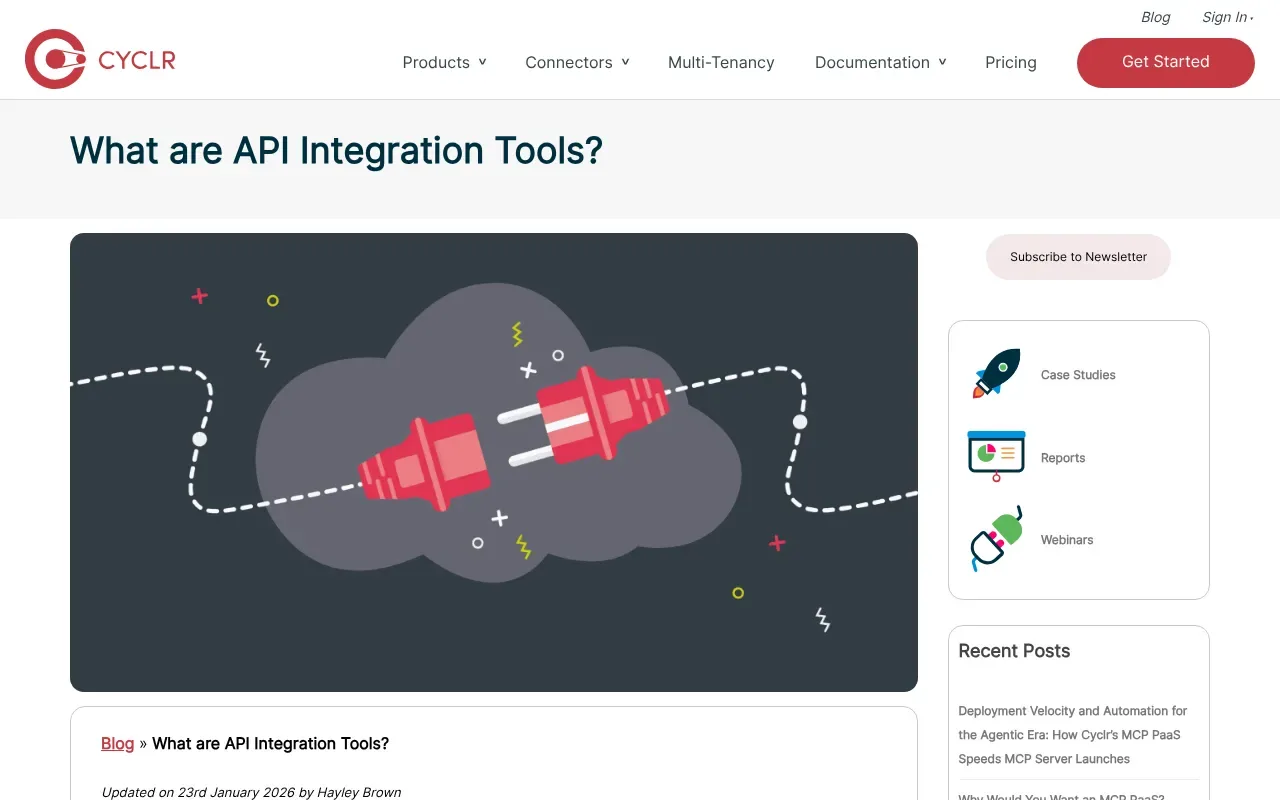Open the Connectors dropdown chevron
This screenshot has height=800, width=1280.
click(625, 62)
